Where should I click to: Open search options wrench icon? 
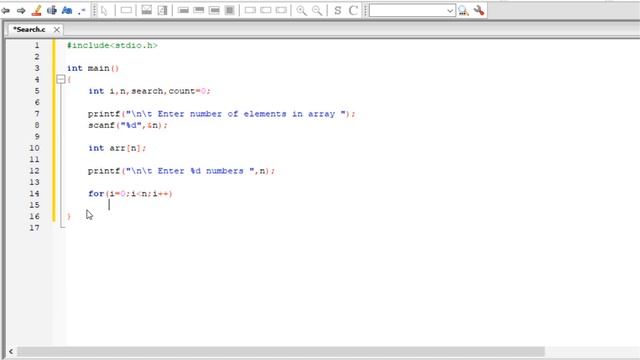pos(479,10)
